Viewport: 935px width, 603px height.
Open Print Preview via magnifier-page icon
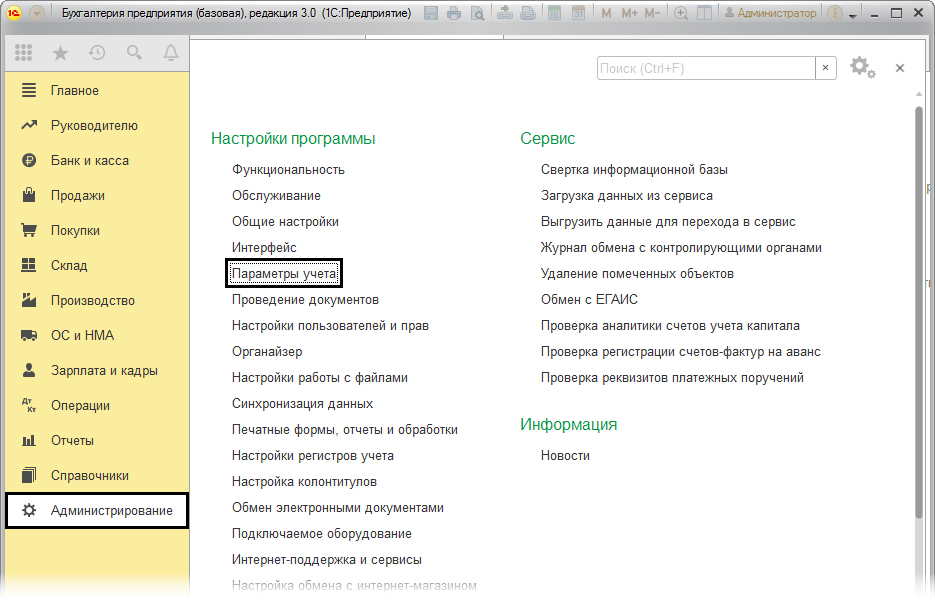click(x=478, y=13)
